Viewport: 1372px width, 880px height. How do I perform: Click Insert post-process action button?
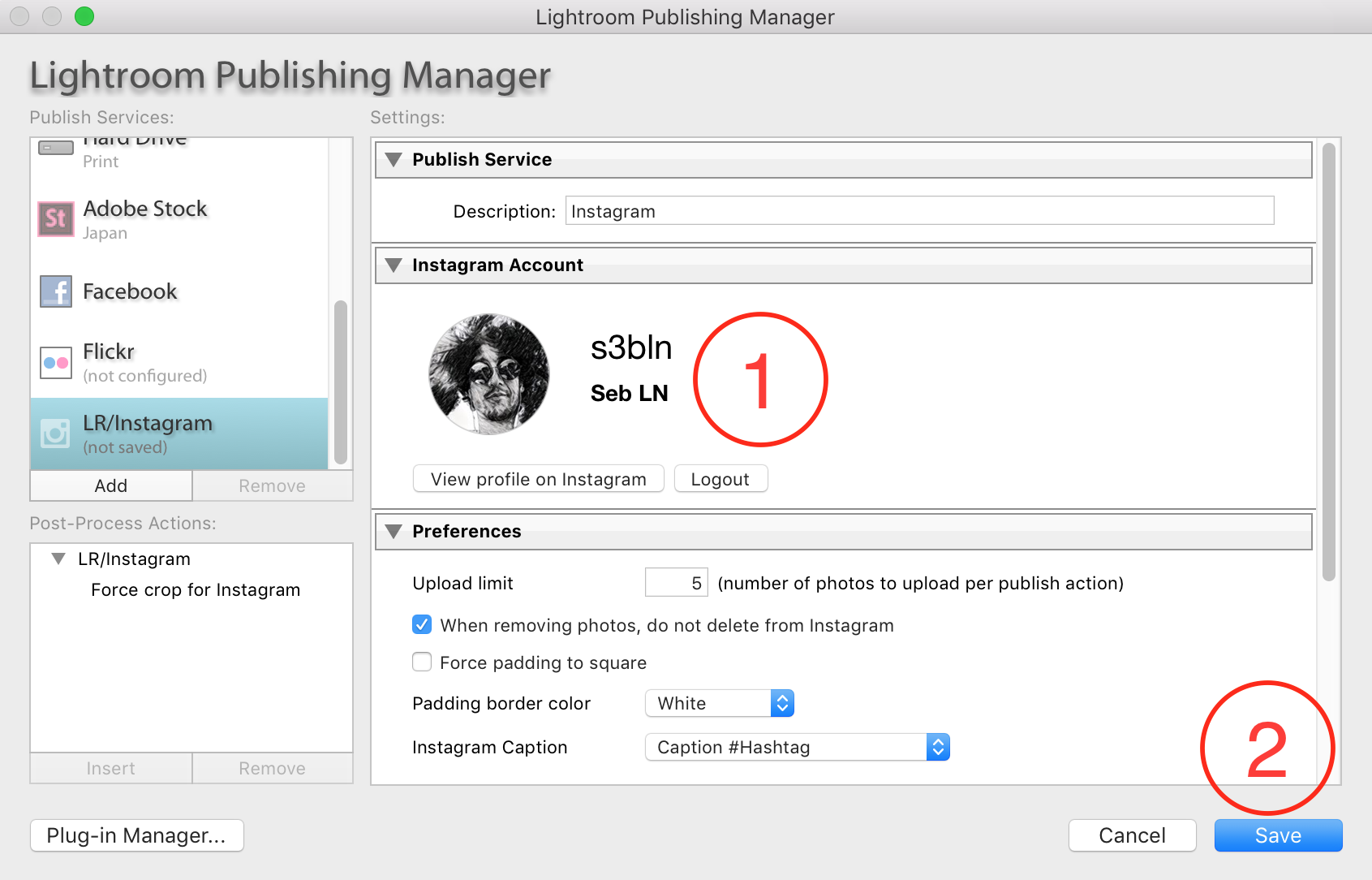click(111, 768)
